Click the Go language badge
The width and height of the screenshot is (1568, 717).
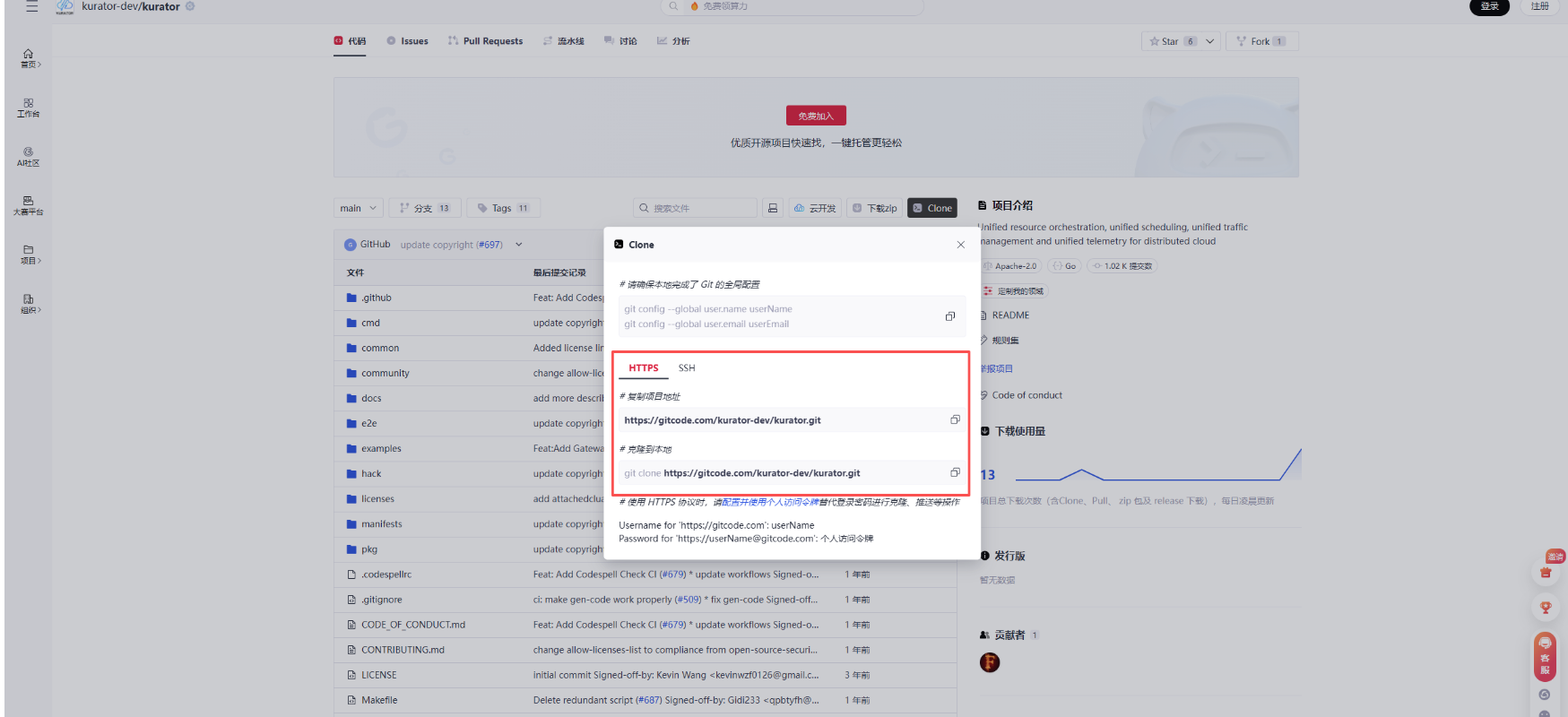tap(1064, 266)
